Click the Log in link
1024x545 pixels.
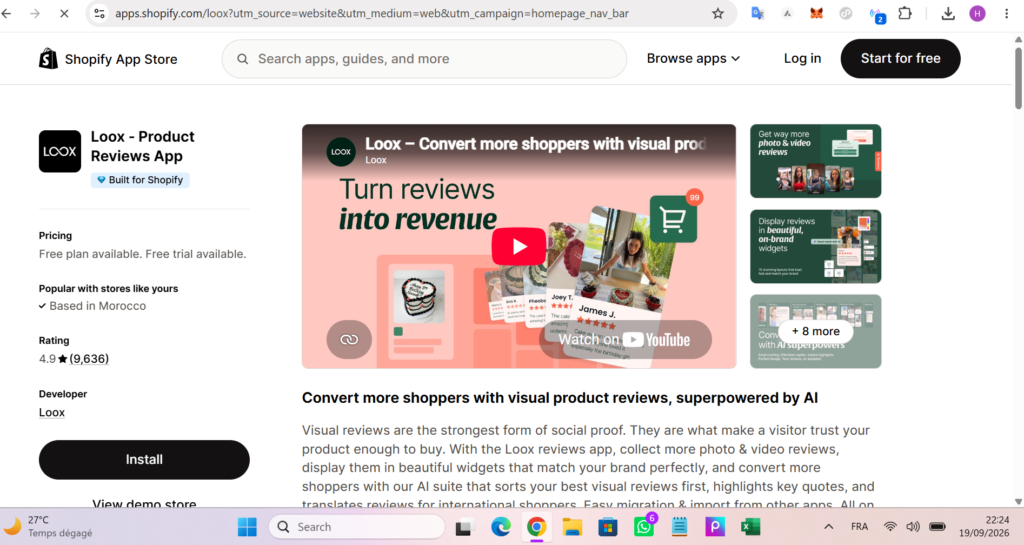(x=802, y=59)
